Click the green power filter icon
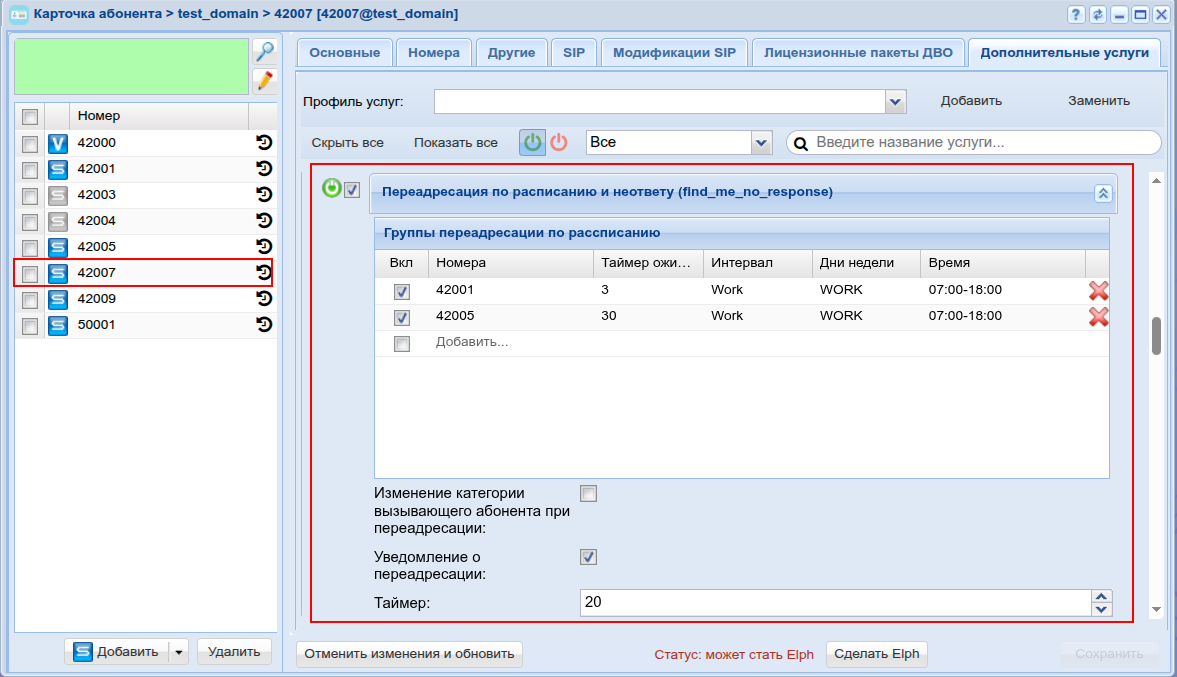 pyautogui.click(x=533, y=143)
